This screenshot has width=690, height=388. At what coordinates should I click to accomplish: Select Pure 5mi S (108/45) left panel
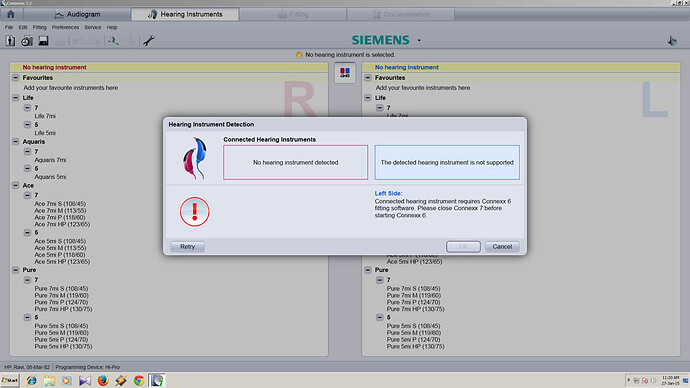pyautogui.click(x=61, y=326)
